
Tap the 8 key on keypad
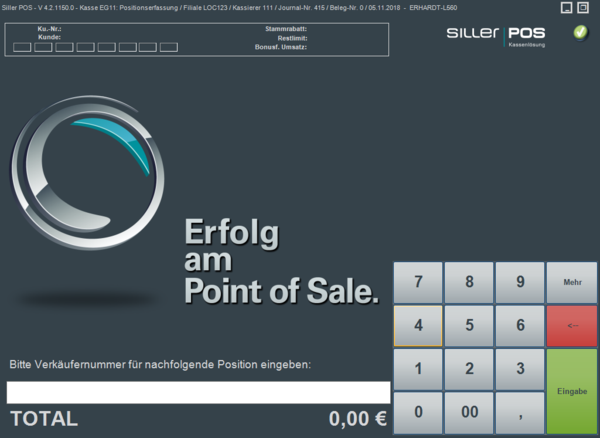[469, 282]
